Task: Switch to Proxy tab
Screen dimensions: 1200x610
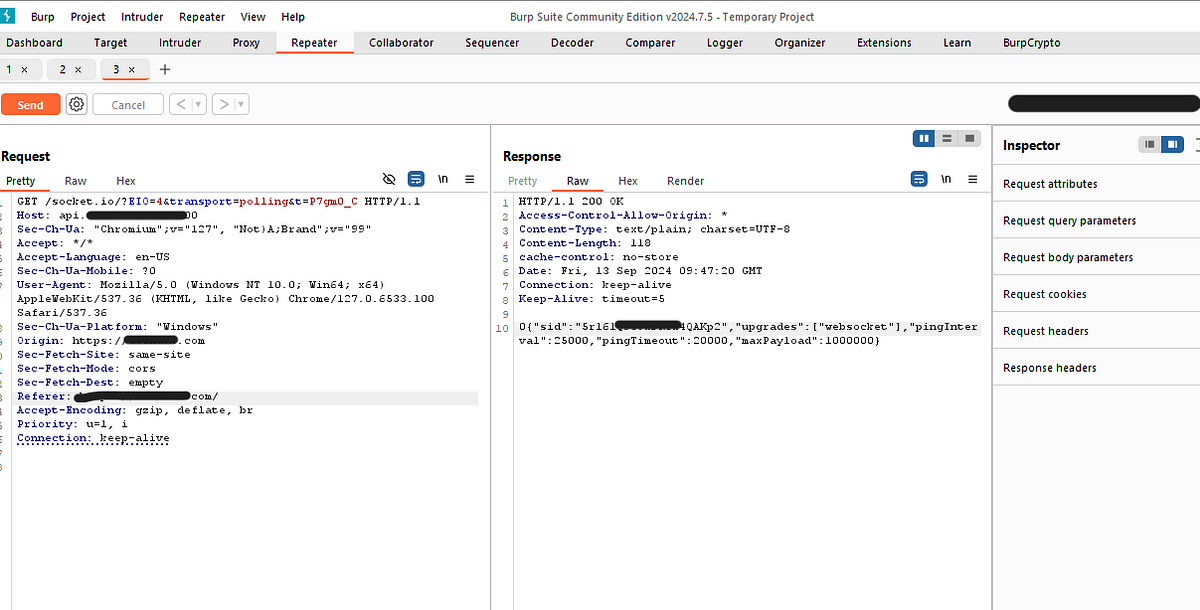Action: (246, 43)
